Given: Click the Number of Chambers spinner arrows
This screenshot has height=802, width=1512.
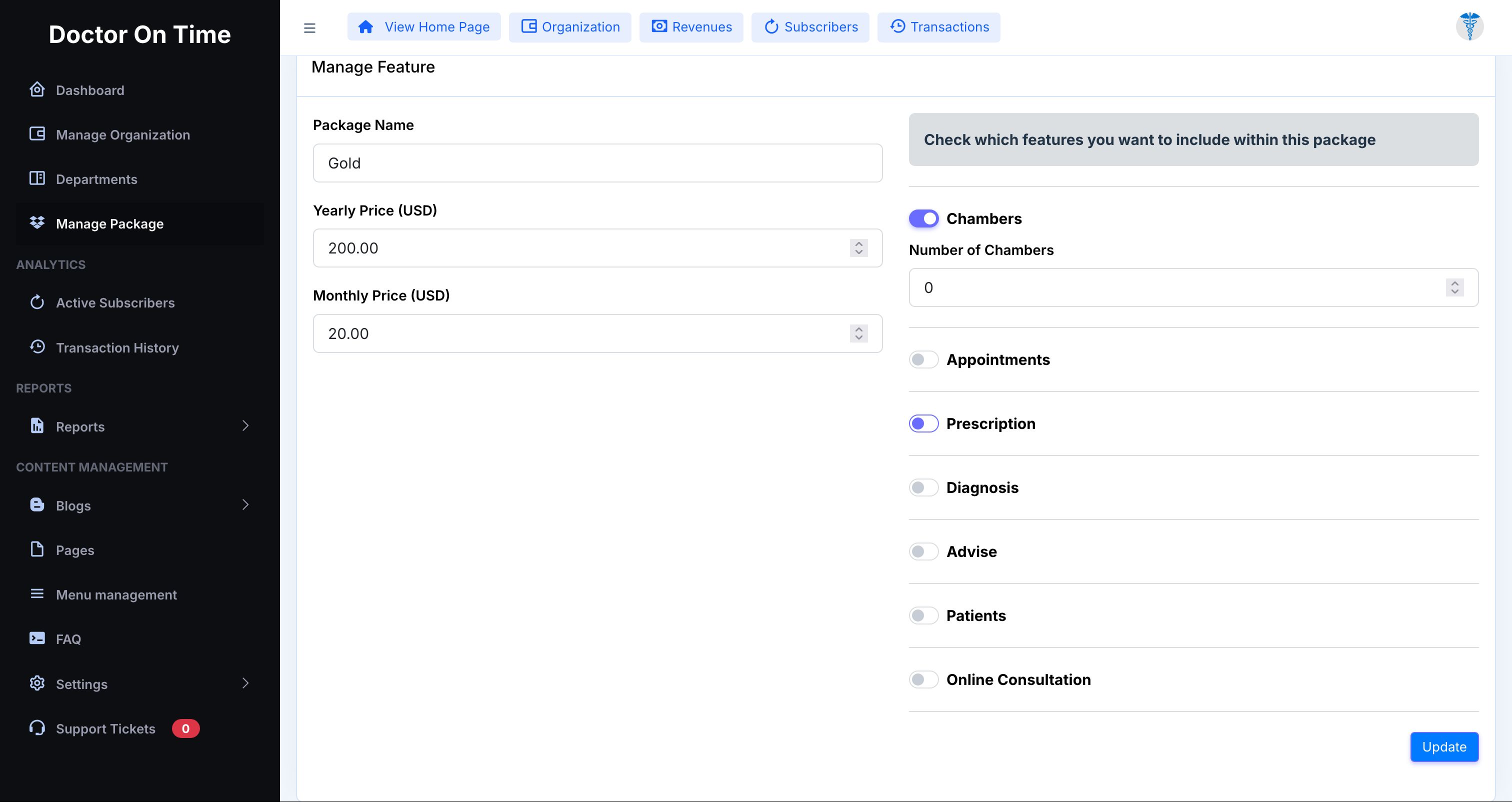Looking at the screenshot, I should 1454,287.
